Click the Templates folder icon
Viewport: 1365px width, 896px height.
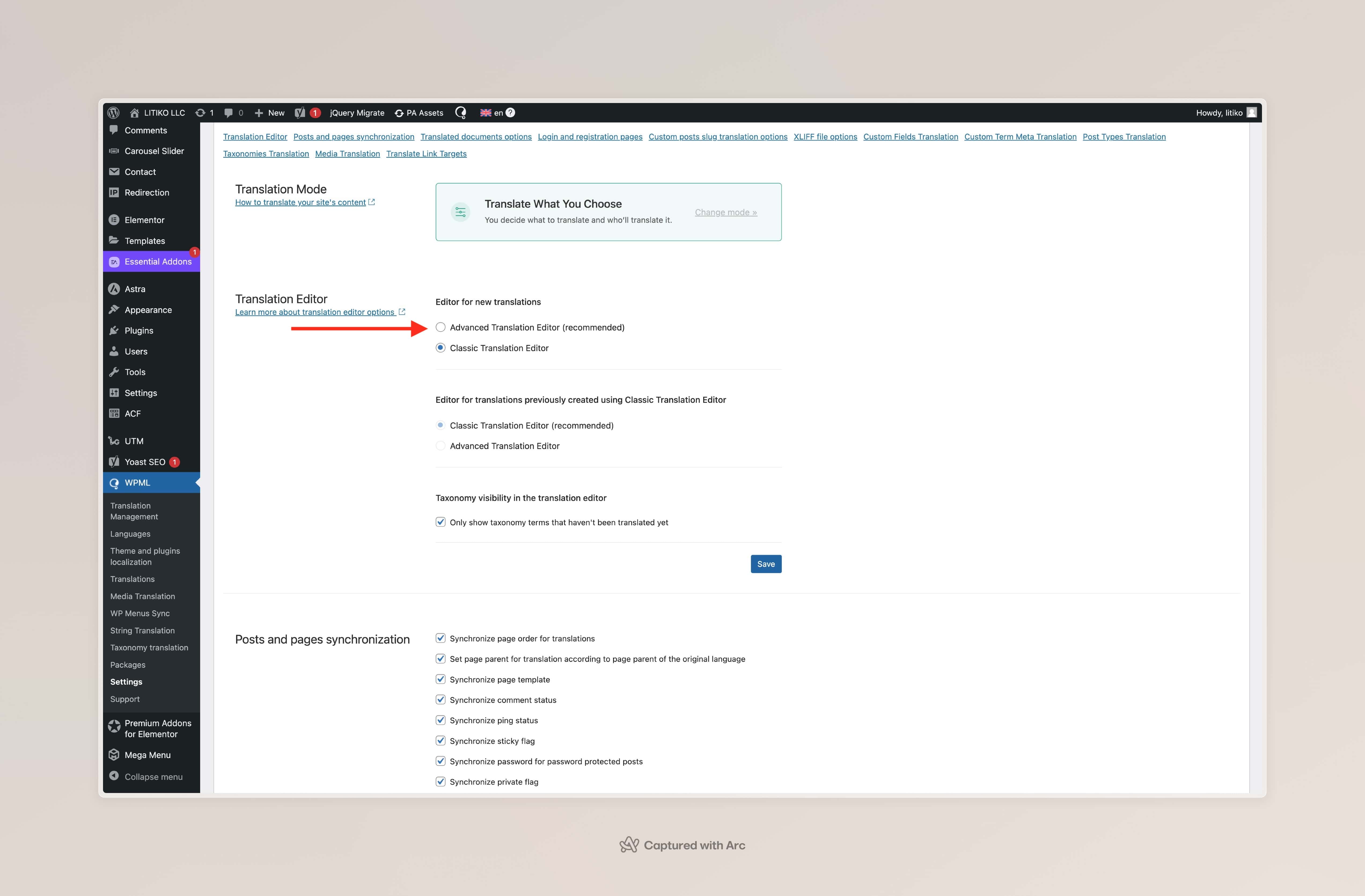(x=114, y=240)
